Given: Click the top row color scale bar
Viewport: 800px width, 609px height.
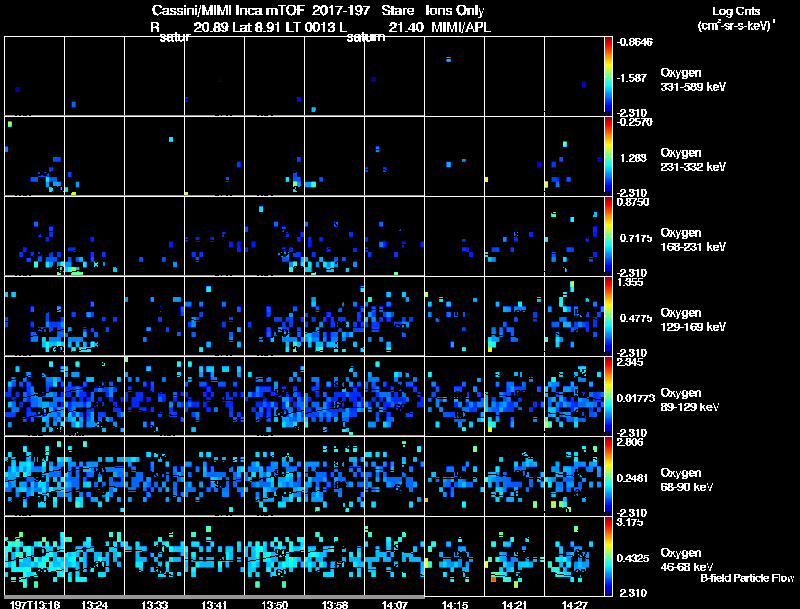Looking at the screenshot, I should pyautogui.click(x=608, y=75).
